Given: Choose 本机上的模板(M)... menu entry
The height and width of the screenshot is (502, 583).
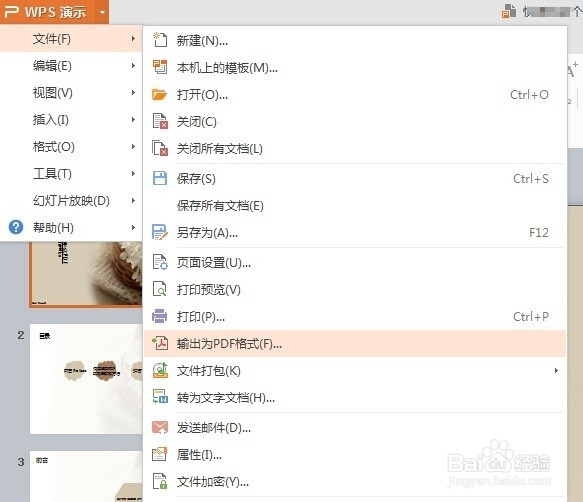Looking at the screenshot, I should tap(355, 67).
